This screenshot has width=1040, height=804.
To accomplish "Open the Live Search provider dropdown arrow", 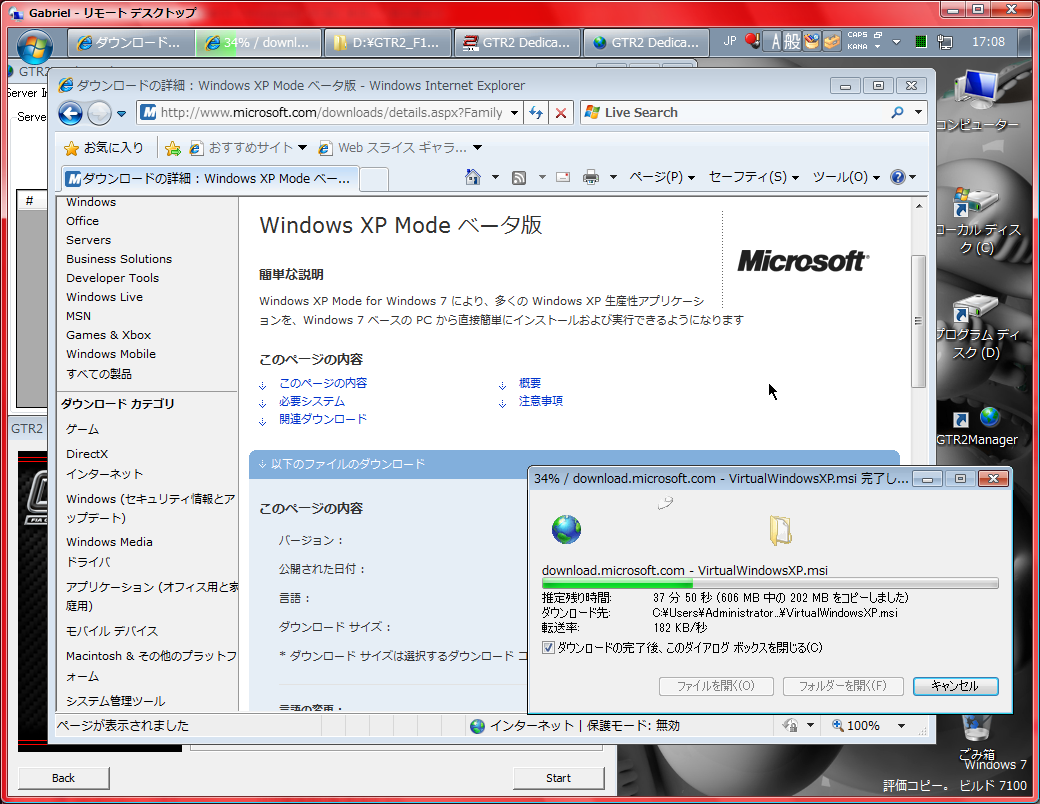I will pyautogui.click(x=919, y=112).
